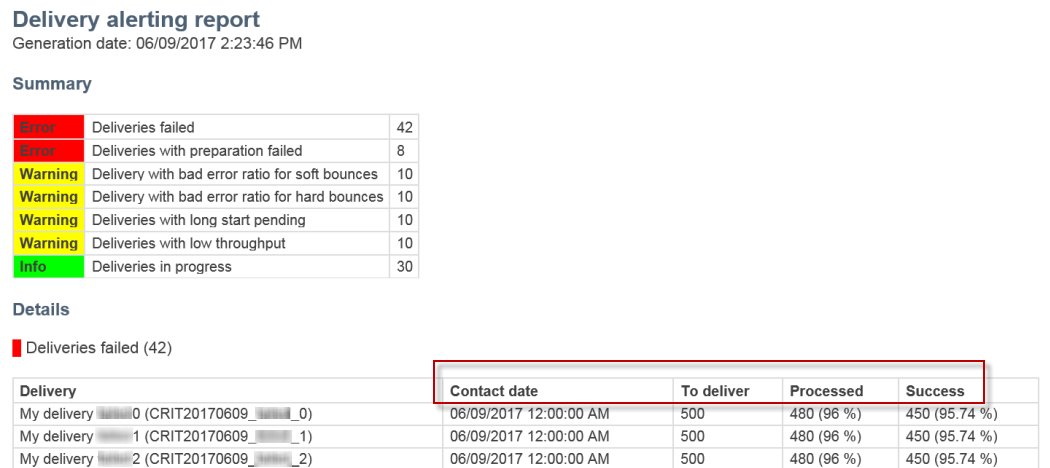Click Deliveries with low throughput text
Image resolution: width=1050 pixels, height=468 pixels.
point(189,244)
